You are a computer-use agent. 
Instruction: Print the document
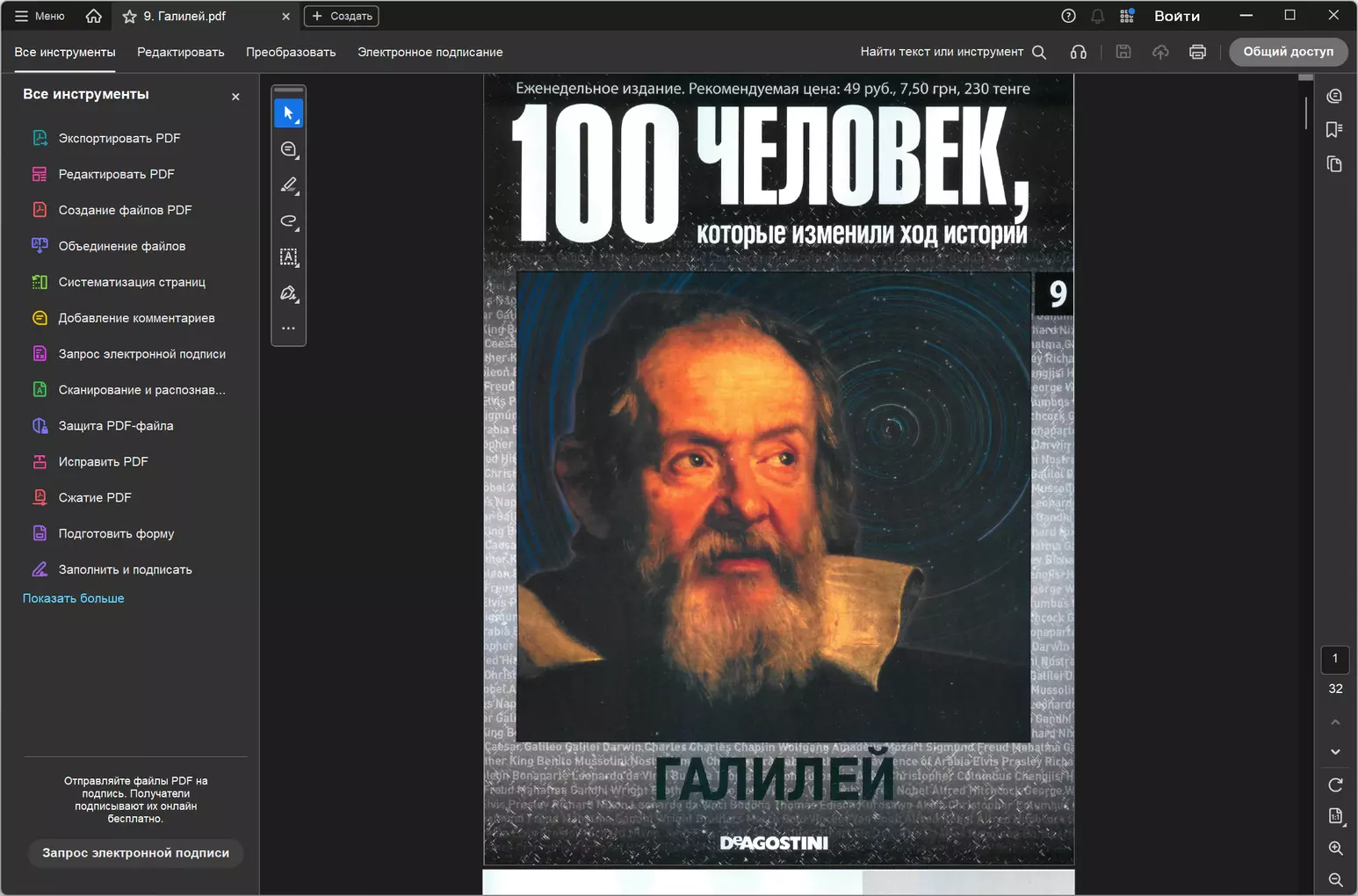click(1197, 52)
